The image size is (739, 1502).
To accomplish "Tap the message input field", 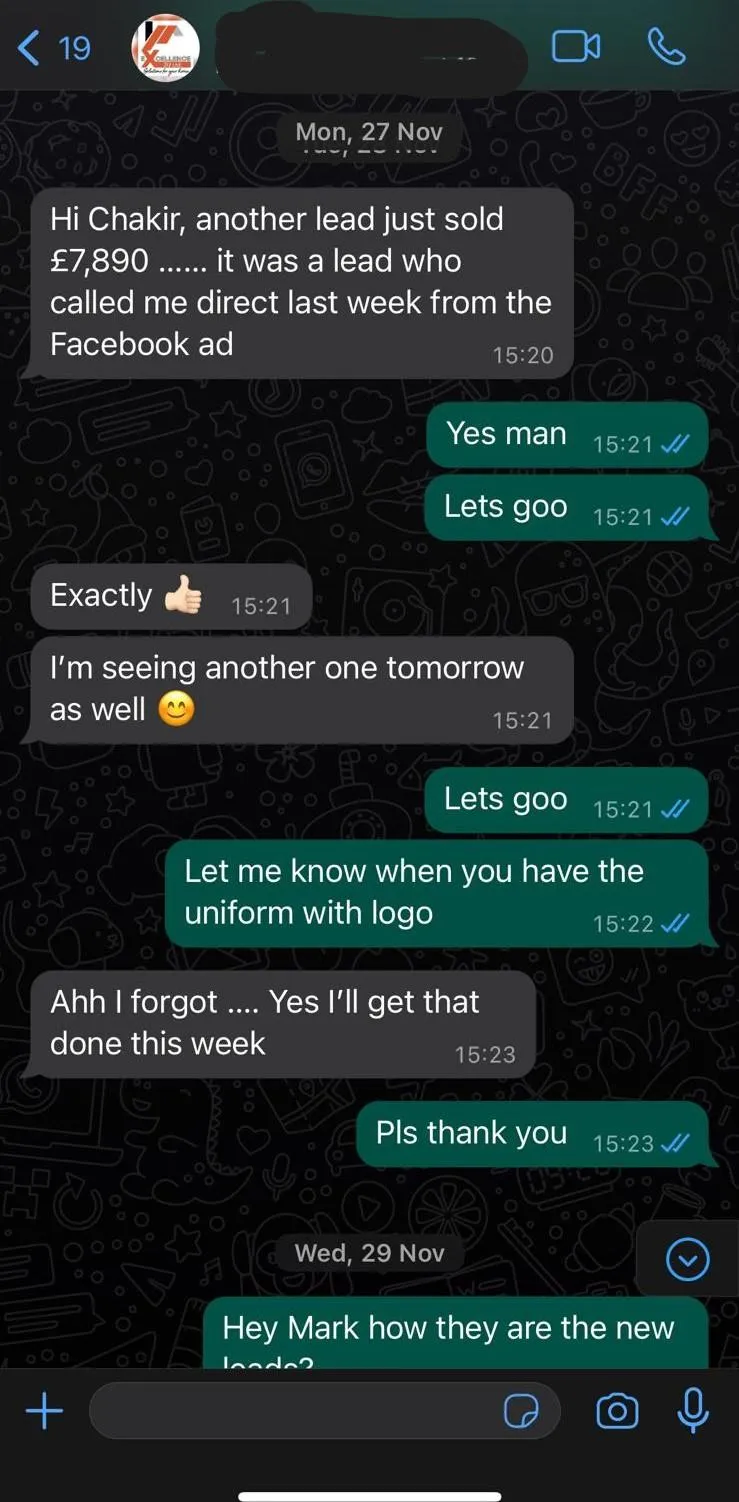I will [325, 1411].
